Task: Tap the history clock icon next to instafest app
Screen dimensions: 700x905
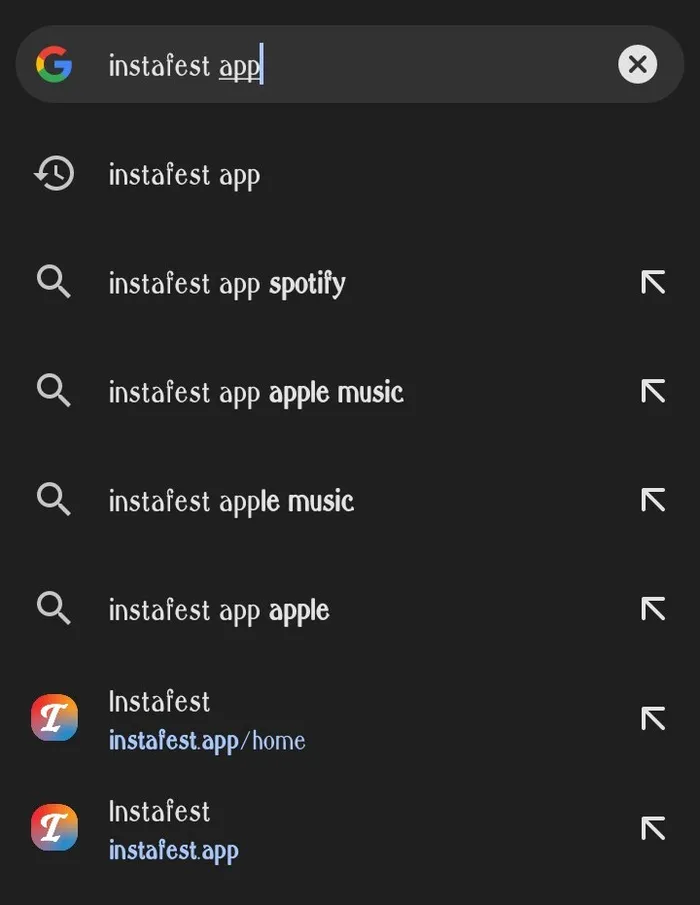Action: [x=53, y=173]
